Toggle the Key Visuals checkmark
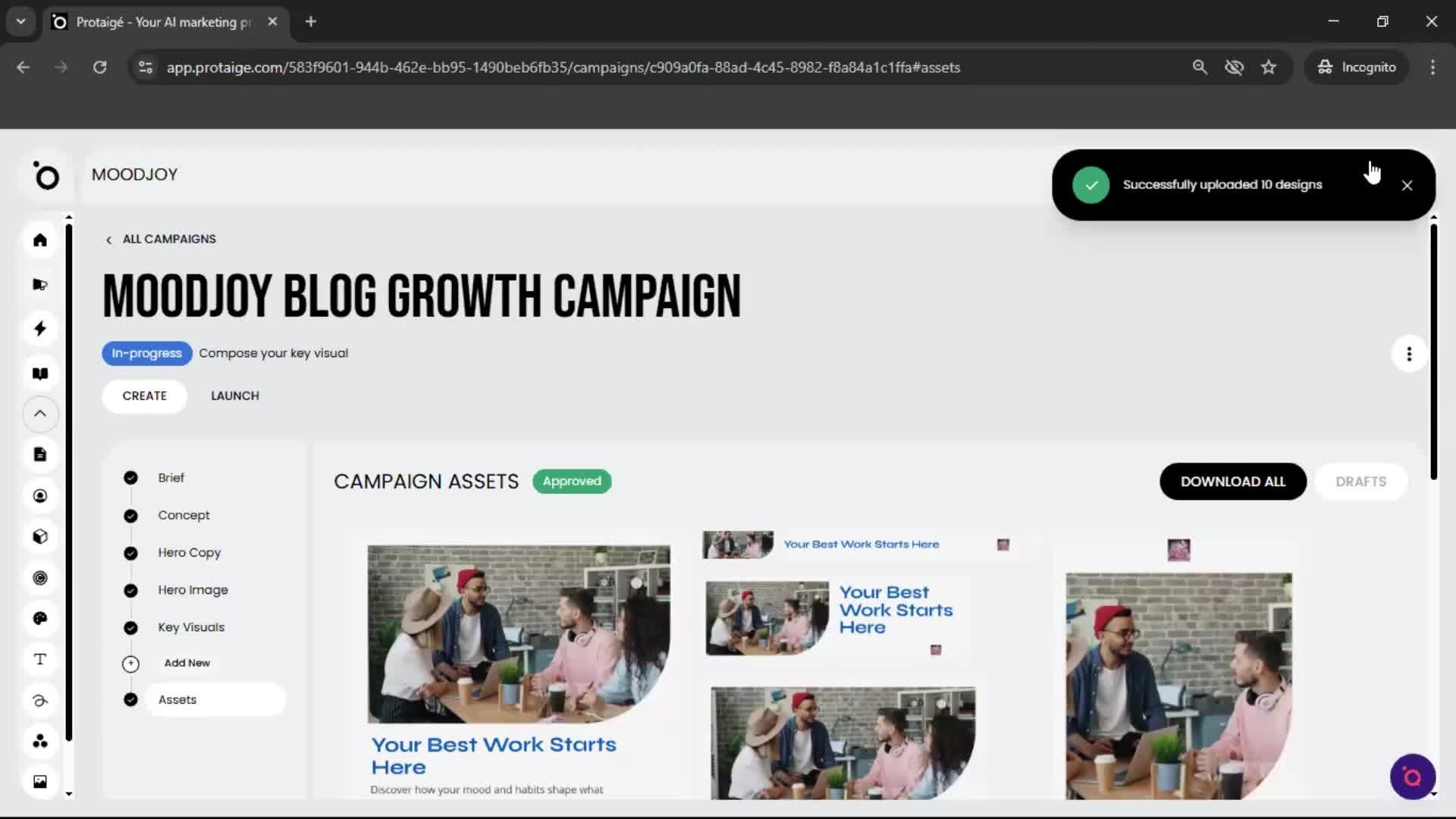The width and height of the screenshot is (1456, 819). pos(130,627)
